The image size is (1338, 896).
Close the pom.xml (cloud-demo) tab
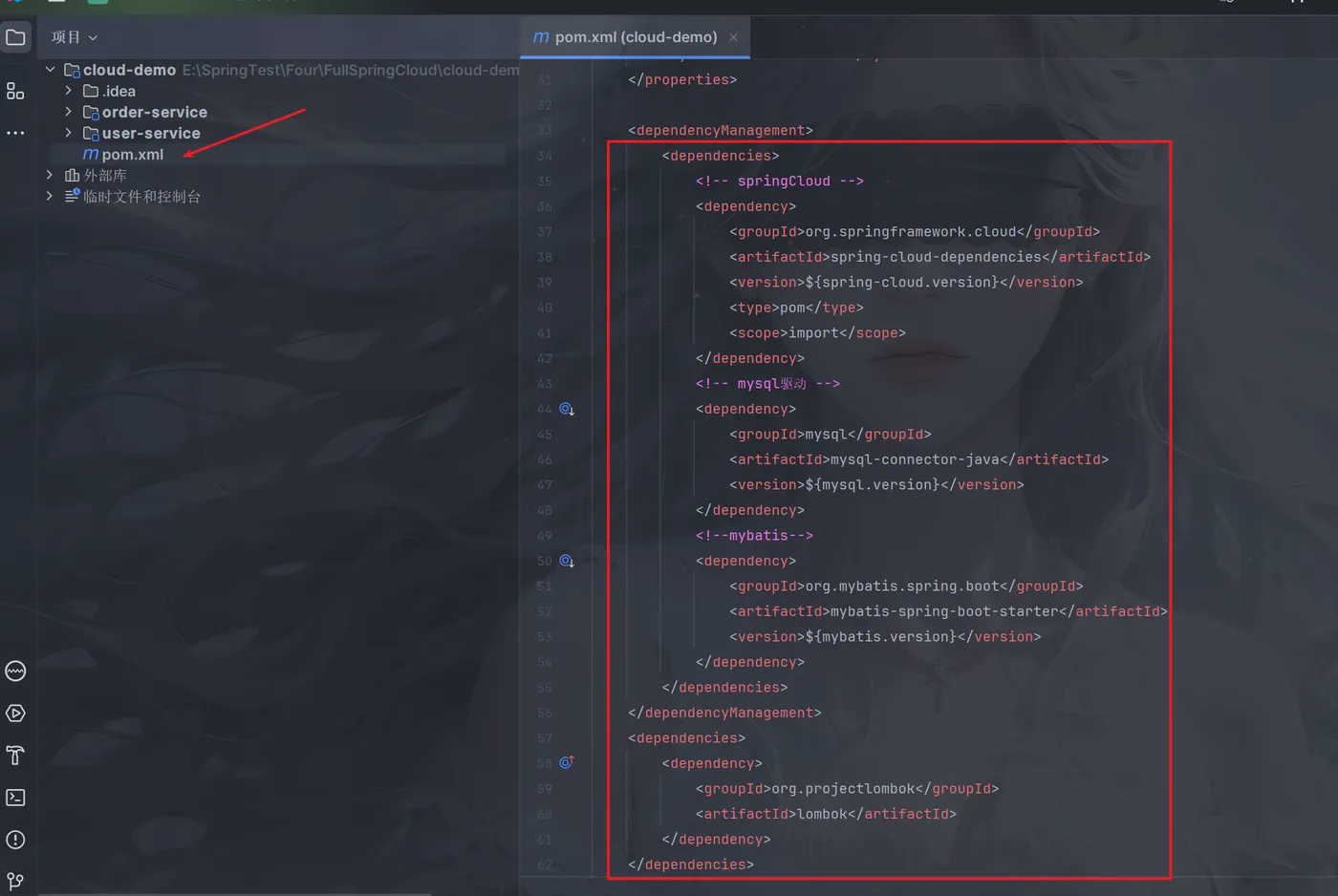734,37
